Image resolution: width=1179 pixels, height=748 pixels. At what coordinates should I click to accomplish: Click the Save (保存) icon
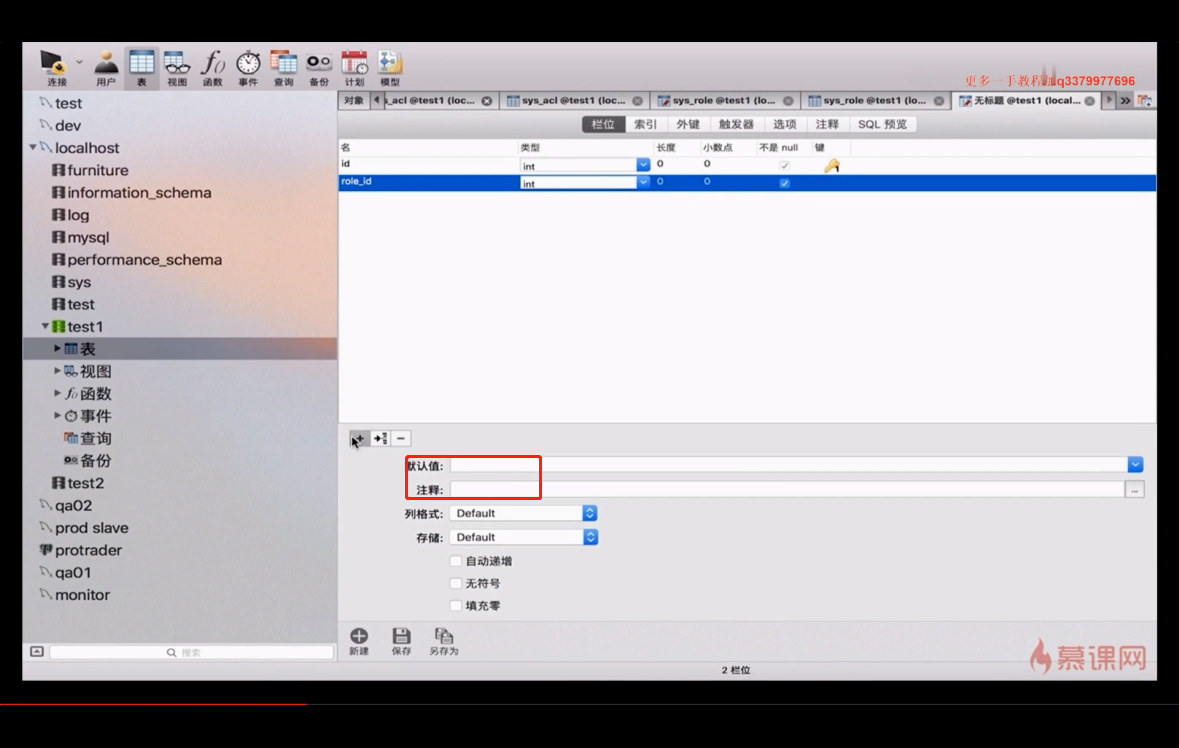click(402, 641)
